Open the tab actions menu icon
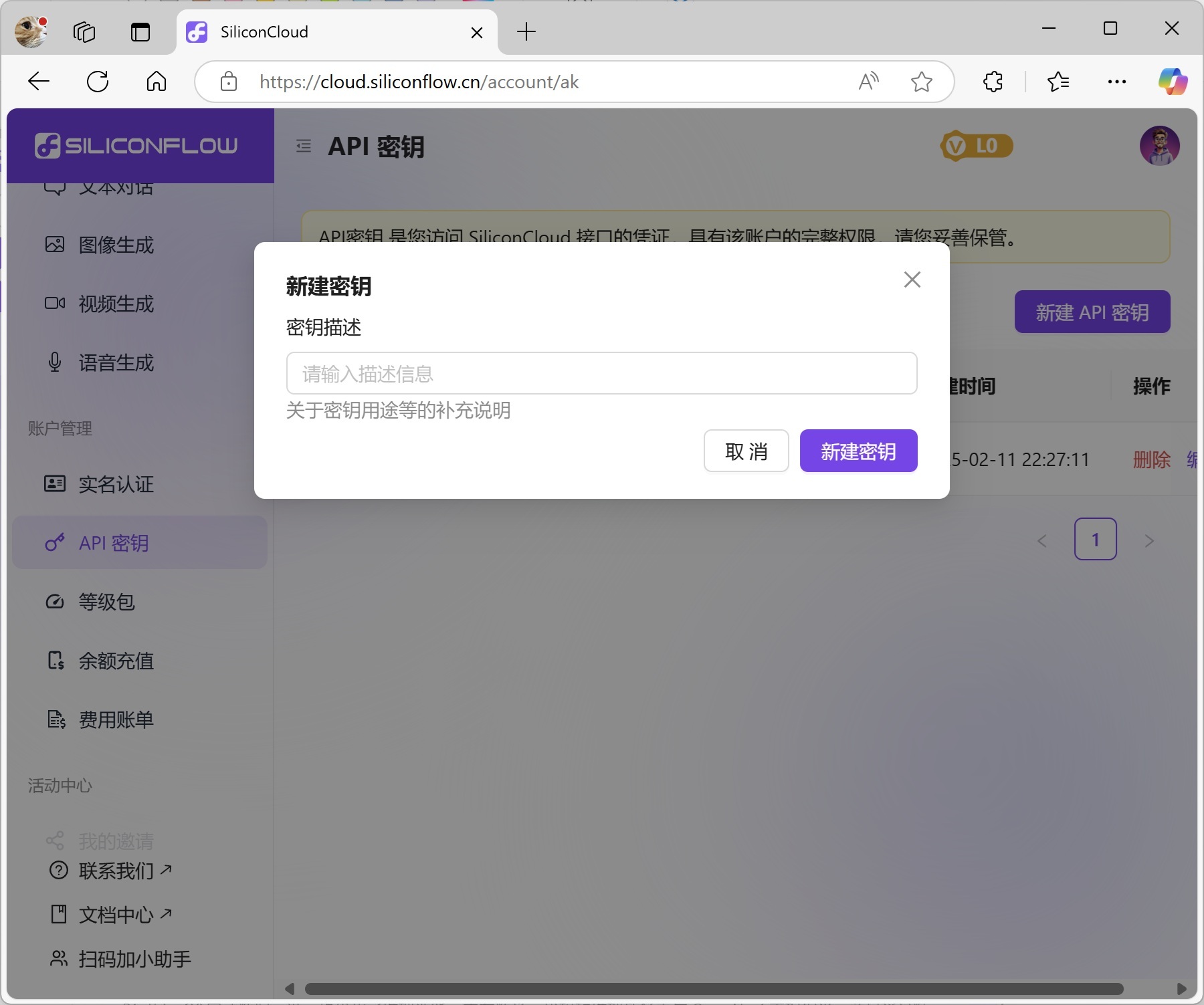 click(x=140, y=31)
